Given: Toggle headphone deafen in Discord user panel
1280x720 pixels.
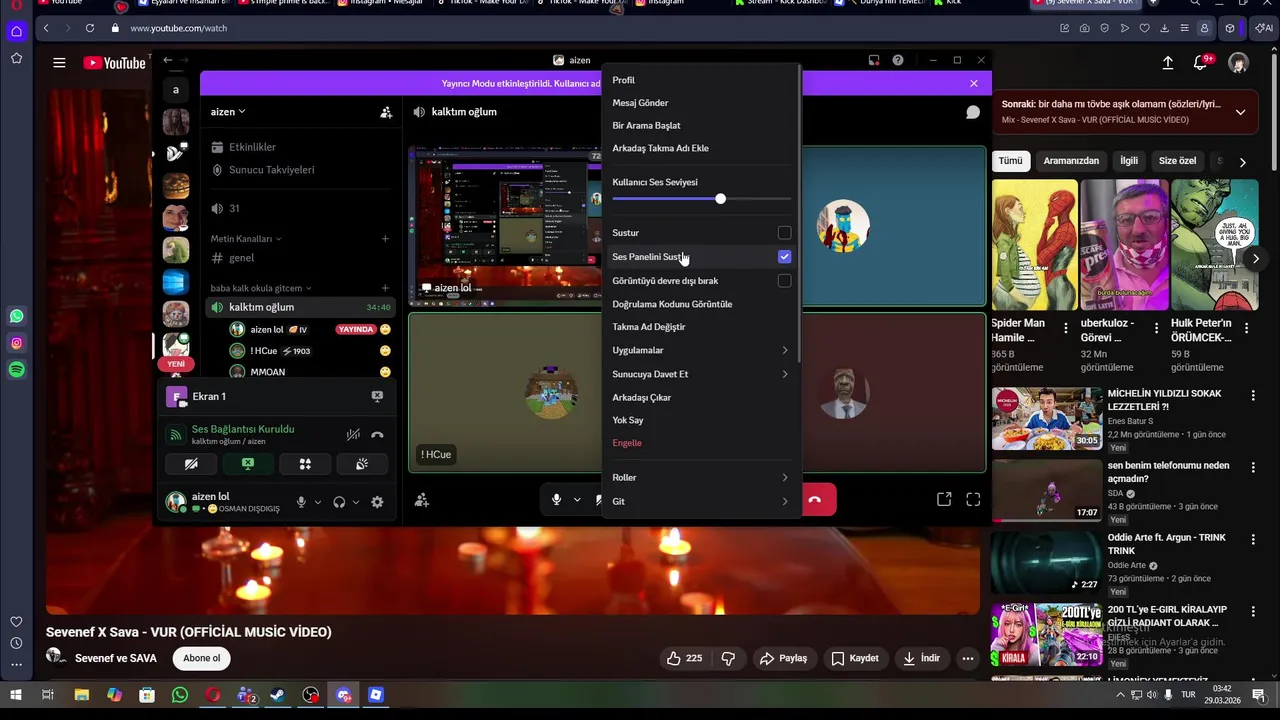Looking at the screenshot, I should click(339, 502).
